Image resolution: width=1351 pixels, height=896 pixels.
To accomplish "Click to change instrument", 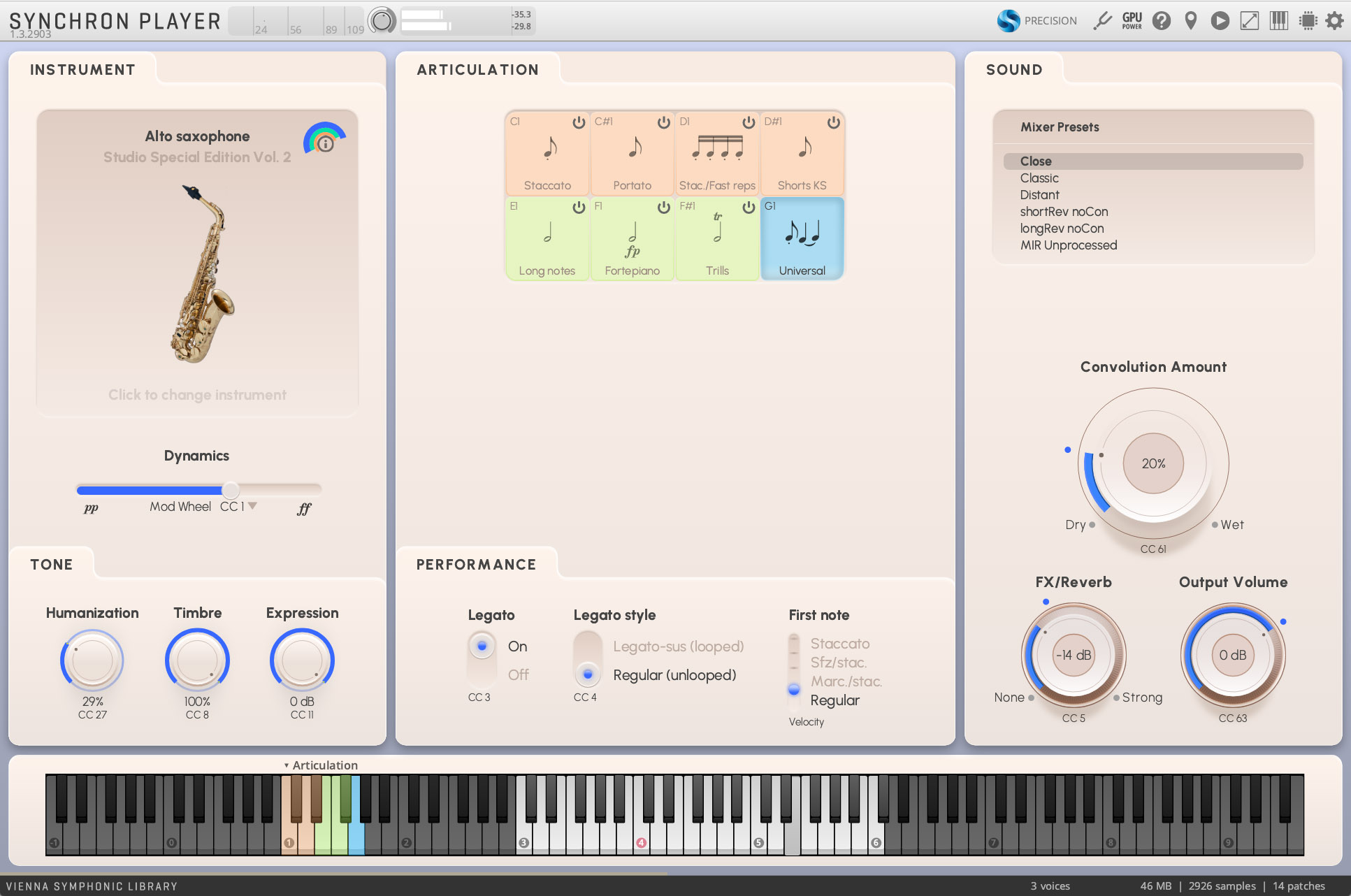I will (197, 395).
